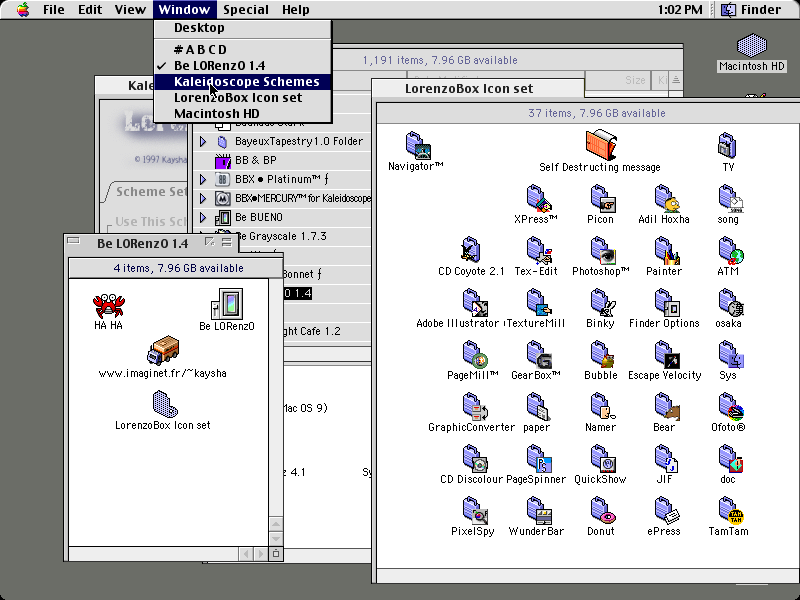Select the Binky folder icon

pyautogui.click(x=603, y=302)
